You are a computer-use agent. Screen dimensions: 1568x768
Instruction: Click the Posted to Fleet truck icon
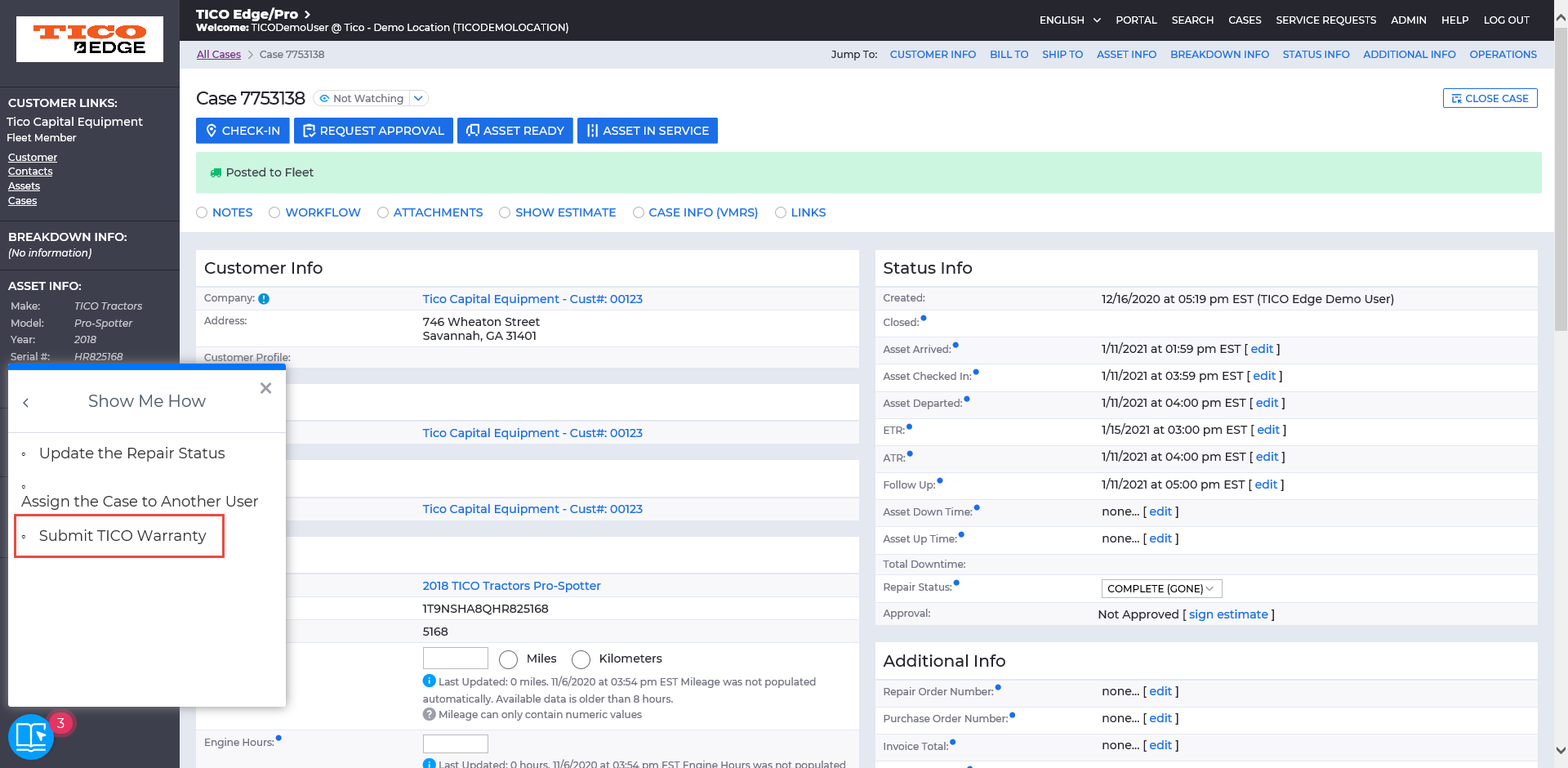tap(216, 172)
